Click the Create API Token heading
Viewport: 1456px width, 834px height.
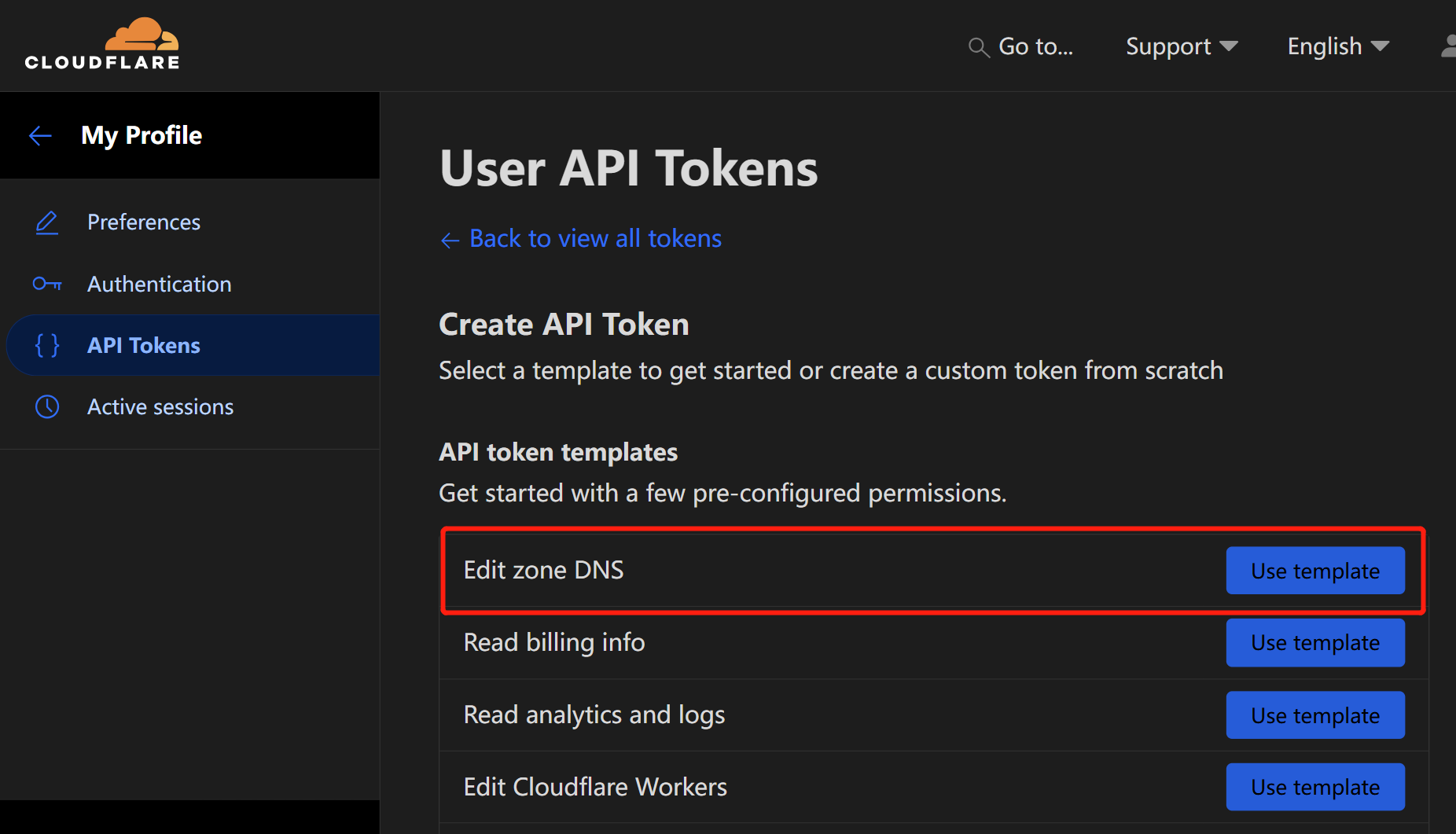(x=564, y=324)
